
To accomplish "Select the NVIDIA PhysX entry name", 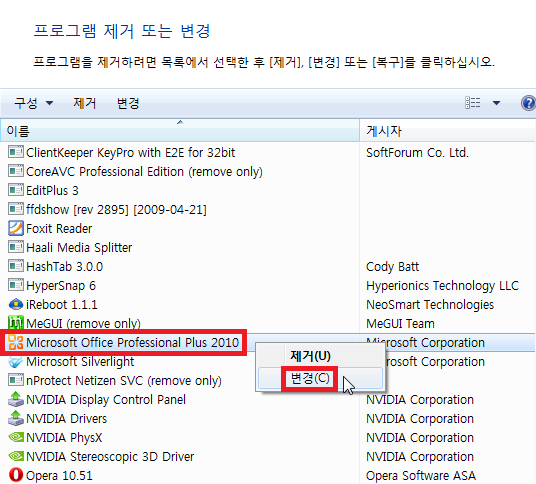I will tap(64, 438).
